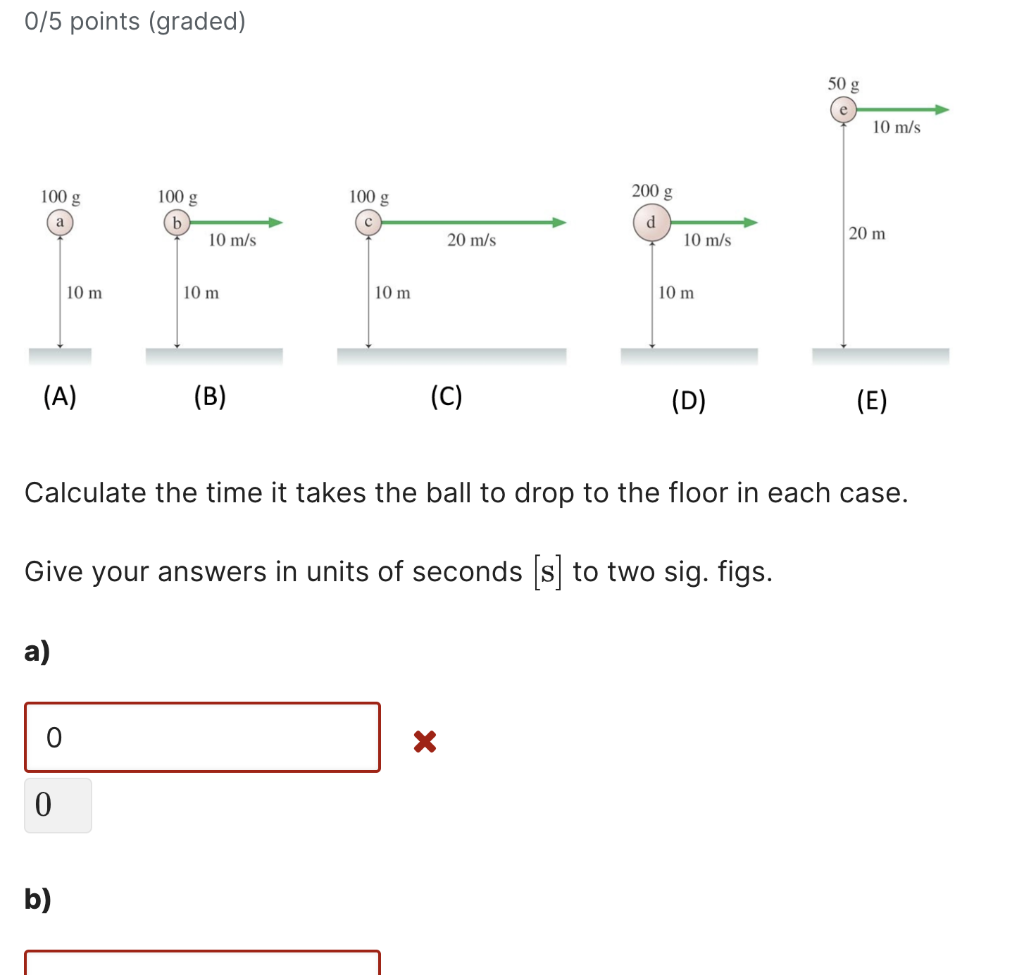The width and height of the screenshot is (1024, 975).
Task: Click the answer input box under part b
Action: coord(200,965)
